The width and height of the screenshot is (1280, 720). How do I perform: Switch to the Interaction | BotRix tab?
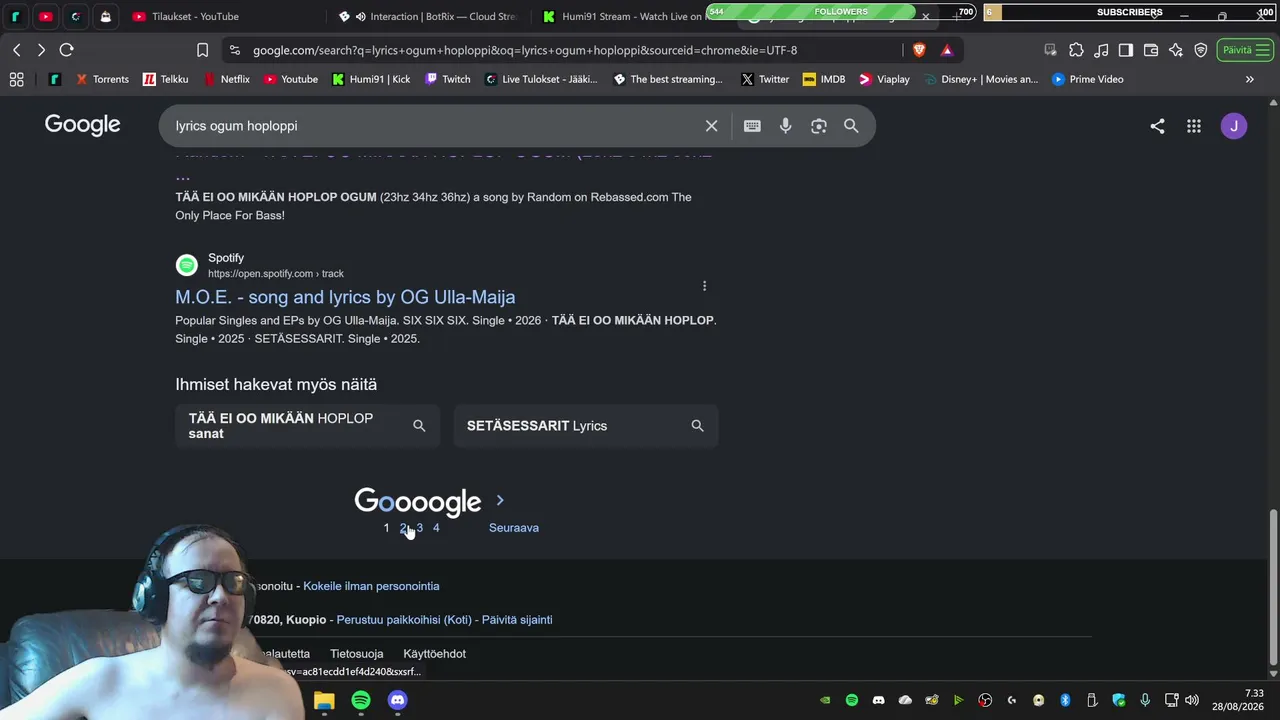pos(428,16)
